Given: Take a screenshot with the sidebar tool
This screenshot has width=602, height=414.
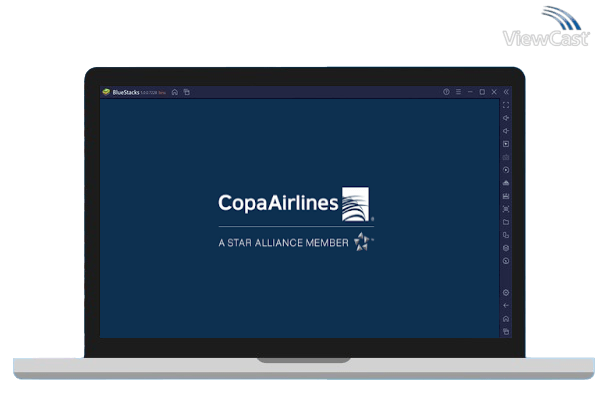Looking at the screenshot, I should tap(506, 209).
